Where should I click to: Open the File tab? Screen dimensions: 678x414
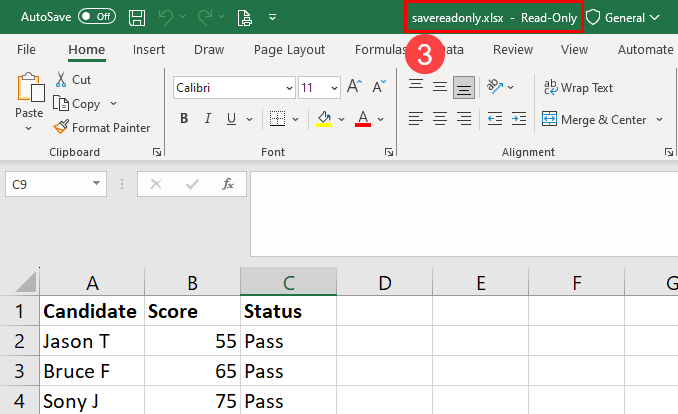26,50
